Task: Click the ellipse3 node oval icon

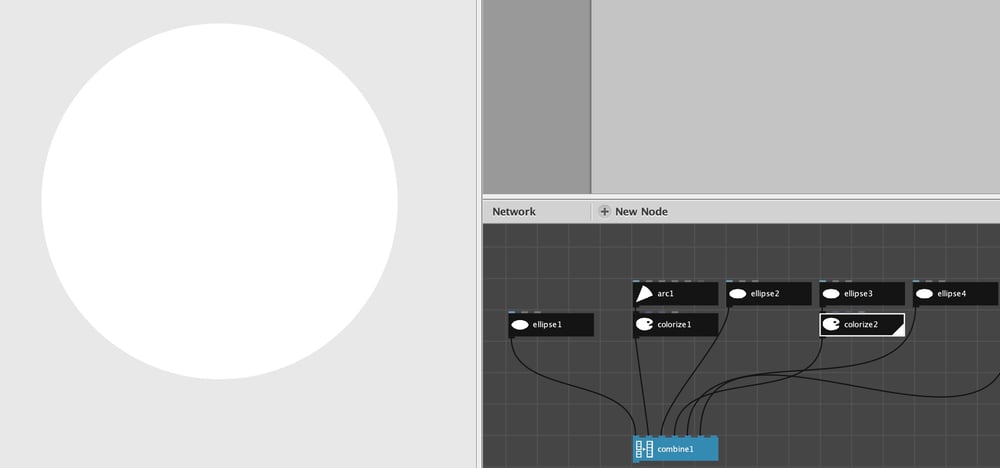Action: pos(831,294)
